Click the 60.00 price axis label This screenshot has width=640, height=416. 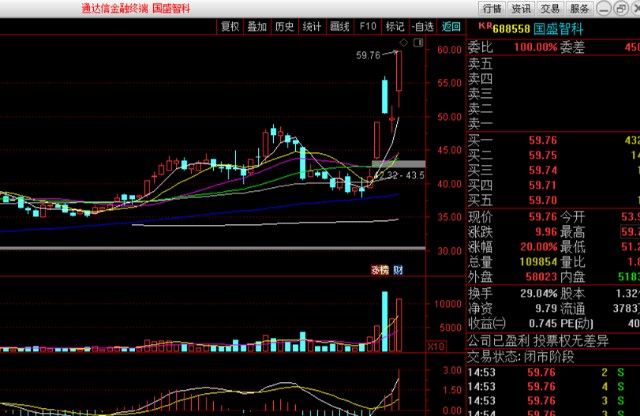[x=449, y=50]
